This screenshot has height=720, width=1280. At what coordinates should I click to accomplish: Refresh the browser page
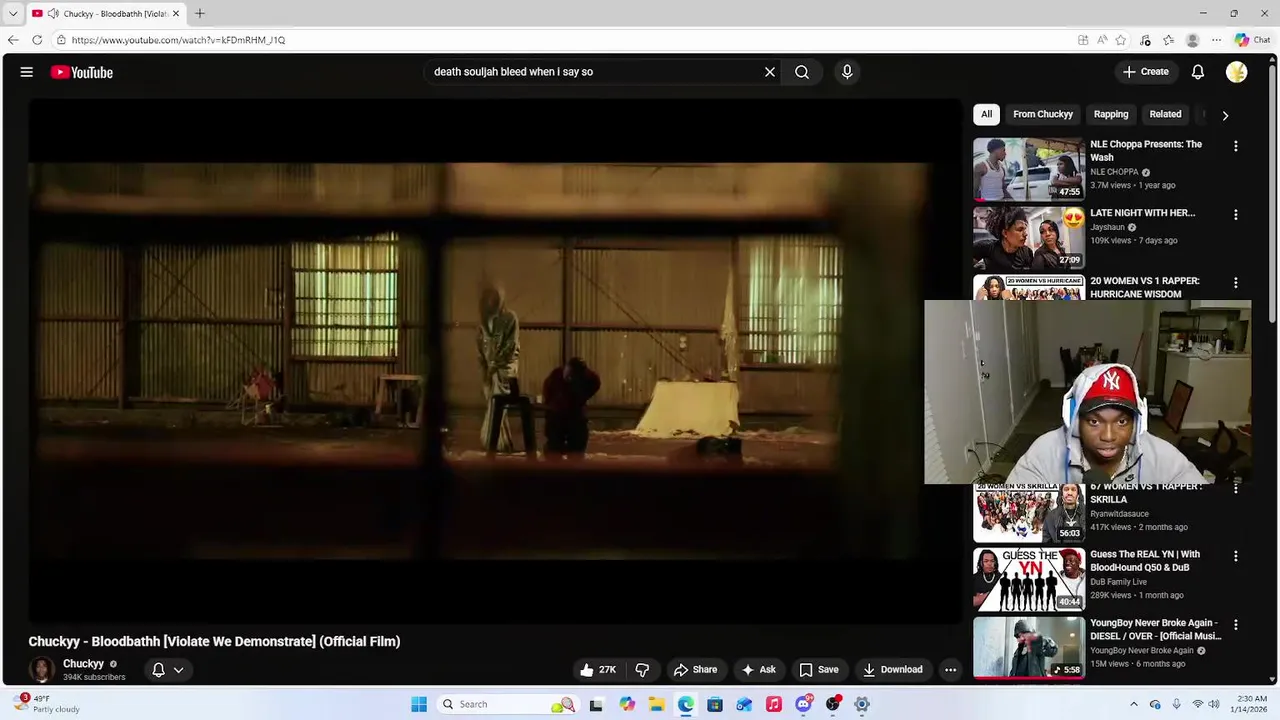click(x=37, y=40)
